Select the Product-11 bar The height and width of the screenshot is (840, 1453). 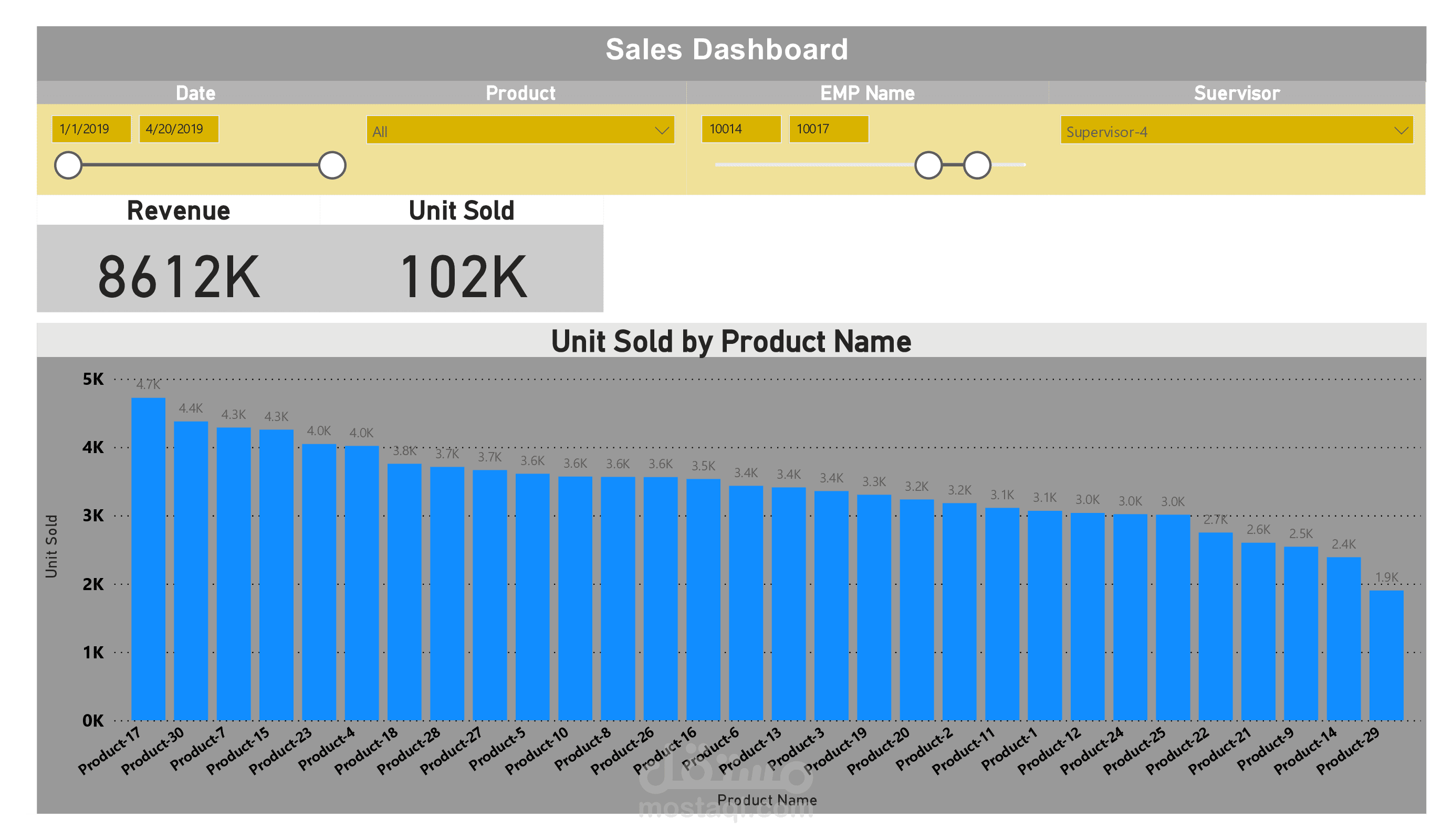pos(1002,614)
